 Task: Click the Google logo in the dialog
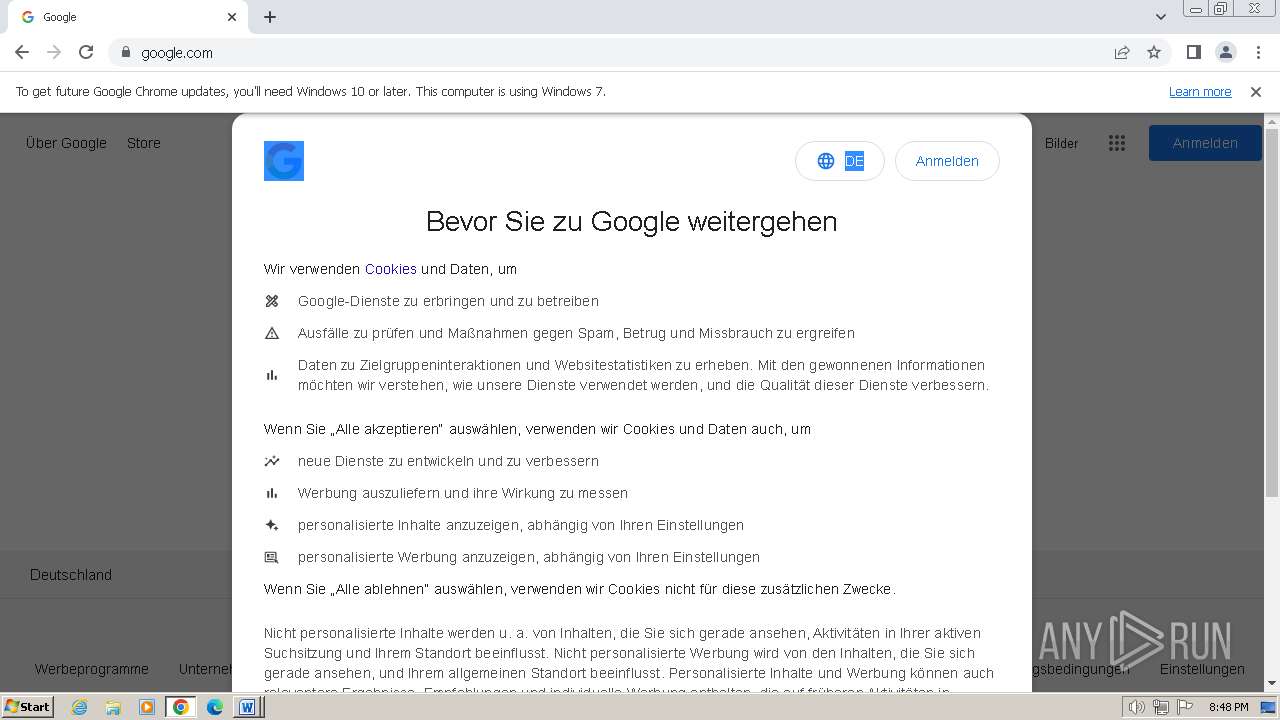pyautogui.click(x=284, y=161)
